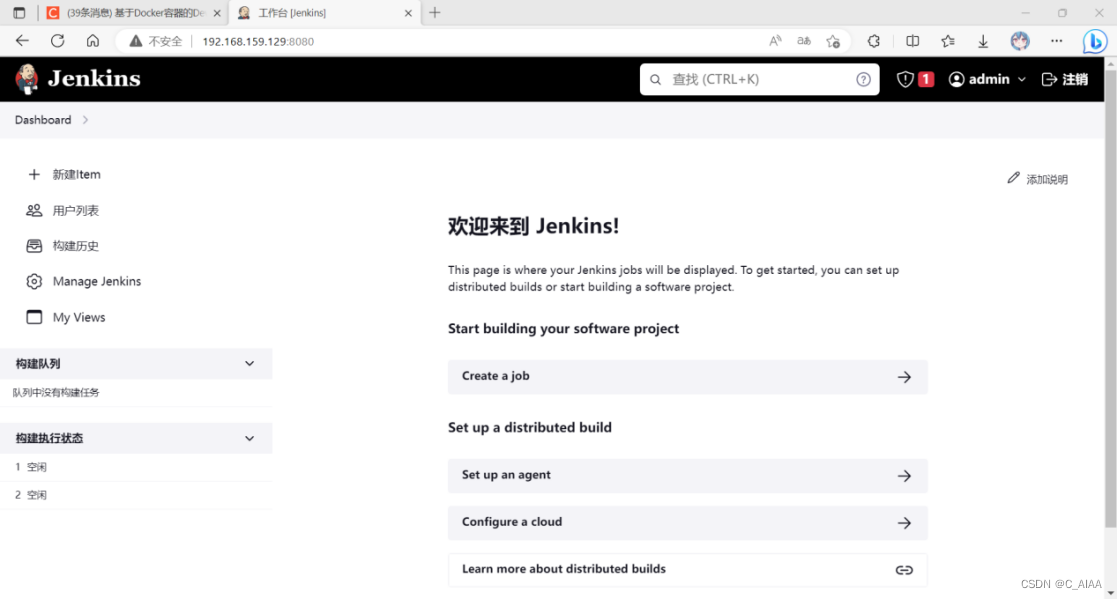The image size is (1117, 599).
Task: Click the pencil icon next to 添加说明
Action: 1013,178
